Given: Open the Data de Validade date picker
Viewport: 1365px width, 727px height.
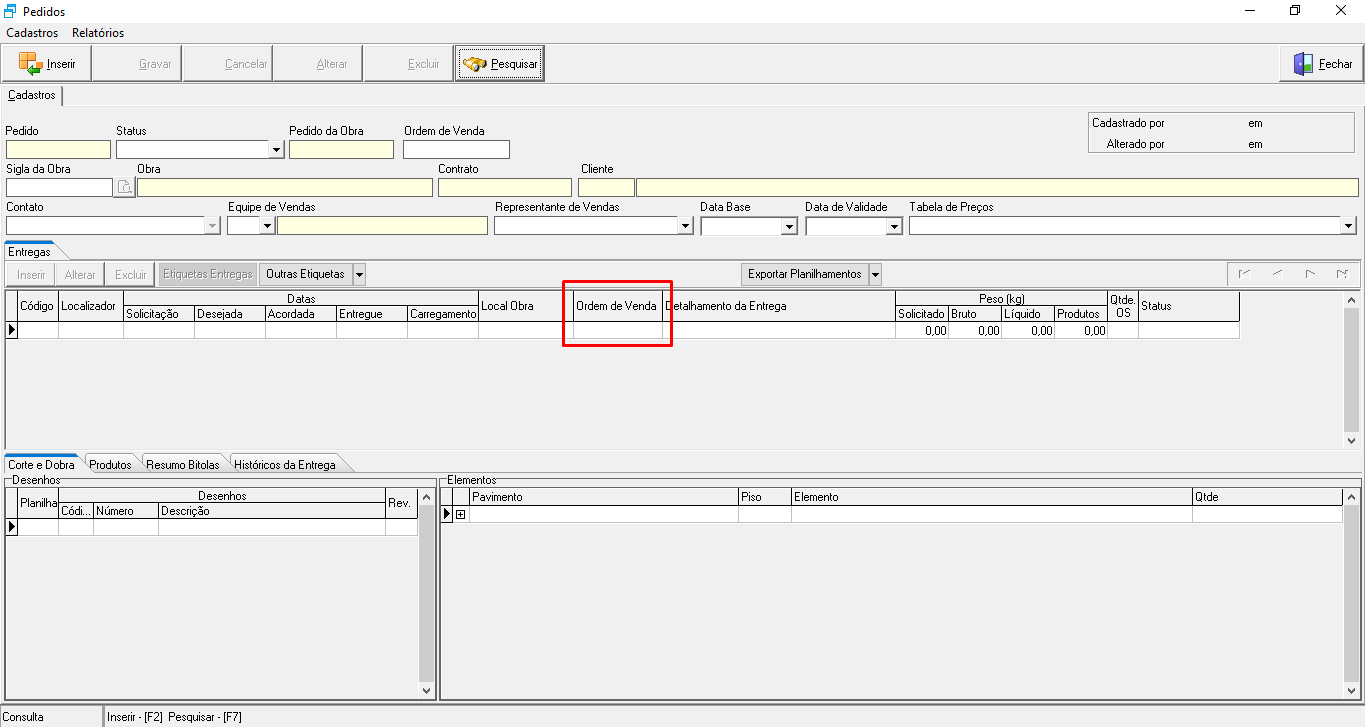Looking at the screenshot, I should click(x=894, y=226).
